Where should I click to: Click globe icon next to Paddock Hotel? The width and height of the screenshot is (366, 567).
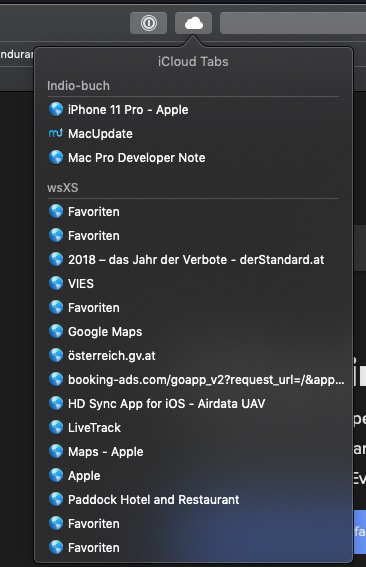(56, 499)
